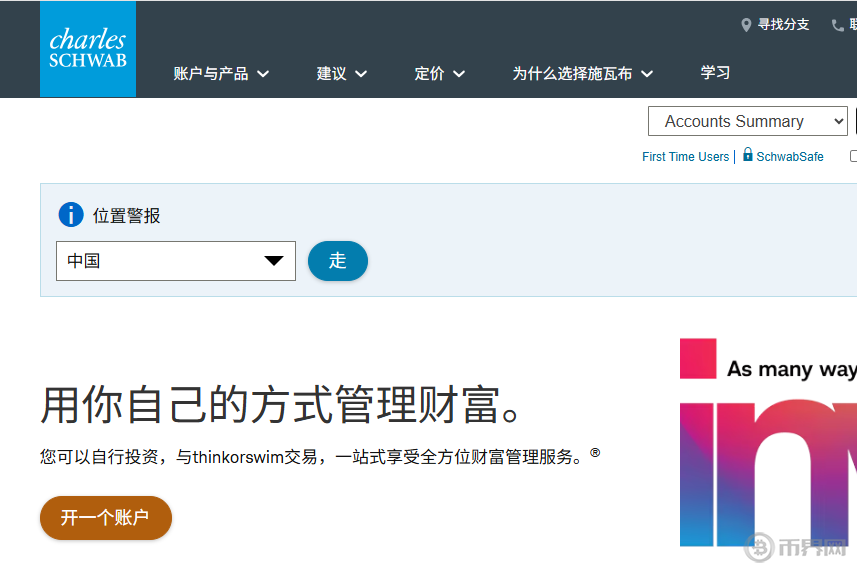Click the As many ways banner image
This screenshot has height=575, width=857.
pos(768,443)
